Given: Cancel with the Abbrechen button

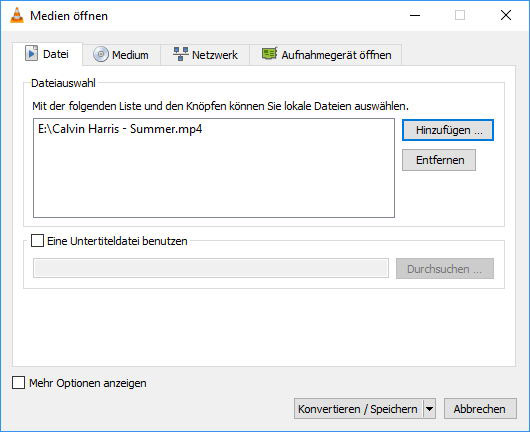Looking at the screenshot, I should (x=480, y=409).
